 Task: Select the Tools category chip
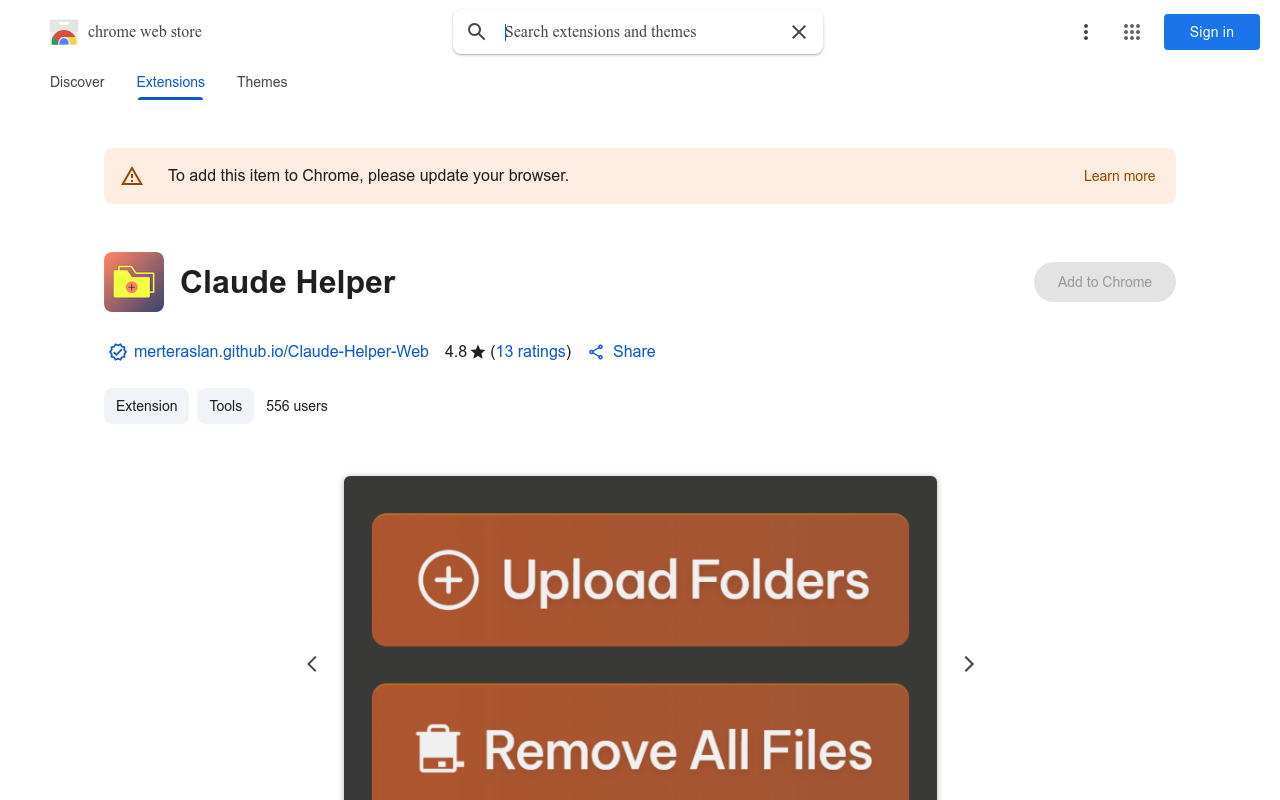tap(226, 406)
